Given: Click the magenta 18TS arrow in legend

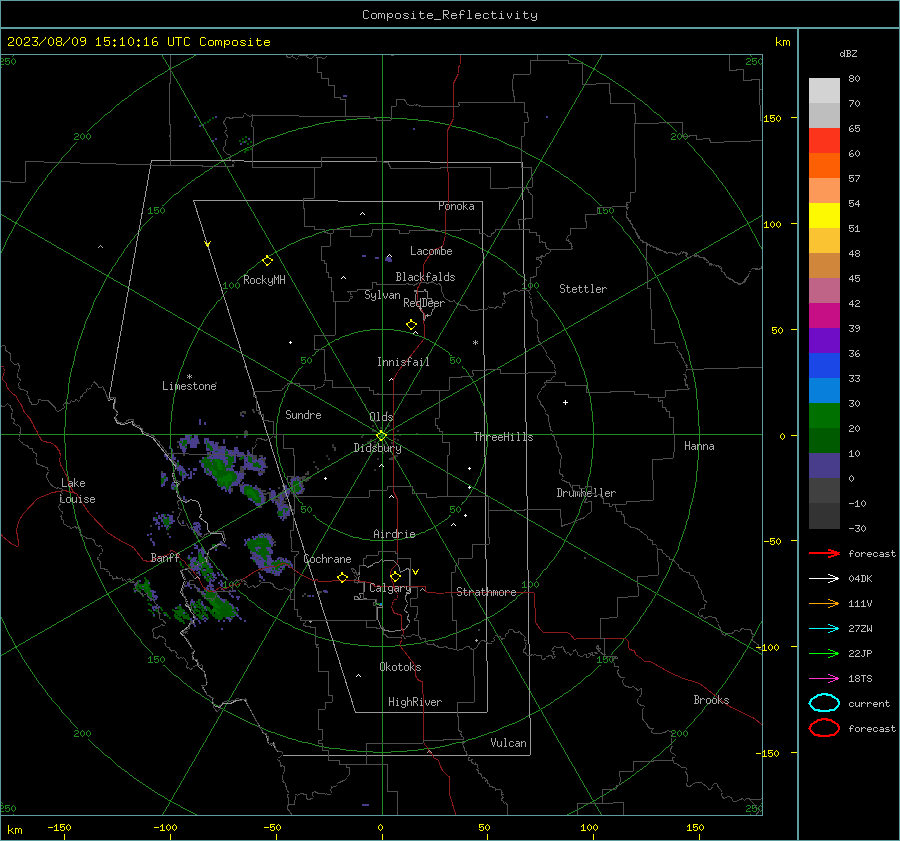Looking at the screenshot, I should (x=824, y=679).
